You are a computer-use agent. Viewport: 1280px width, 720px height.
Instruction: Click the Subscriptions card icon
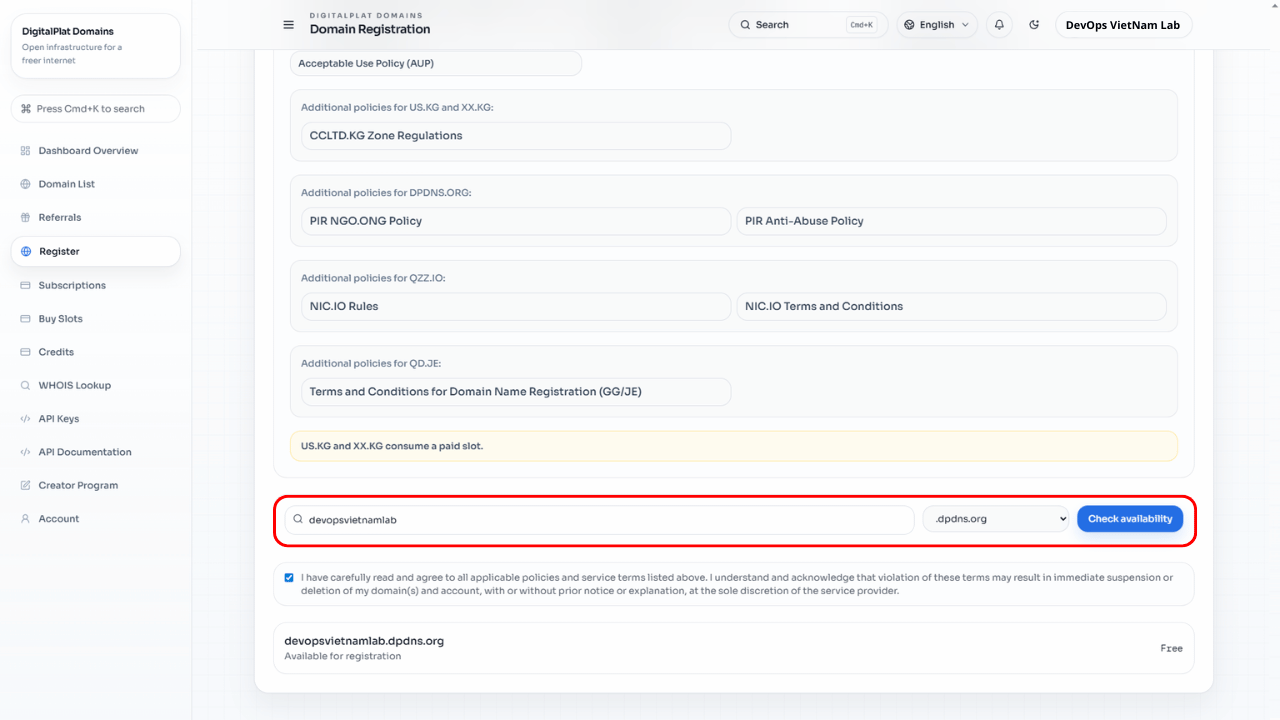[x=25, y=285]
